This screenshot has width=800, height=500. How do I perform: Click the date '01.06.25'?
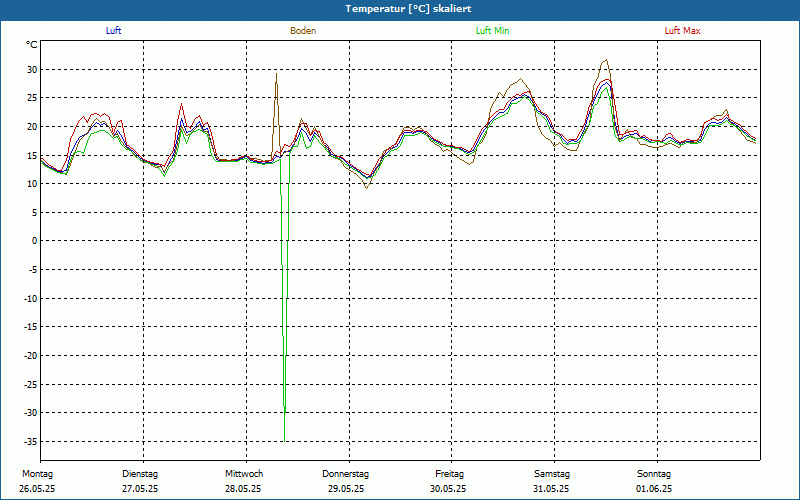[x=654, y=489]
